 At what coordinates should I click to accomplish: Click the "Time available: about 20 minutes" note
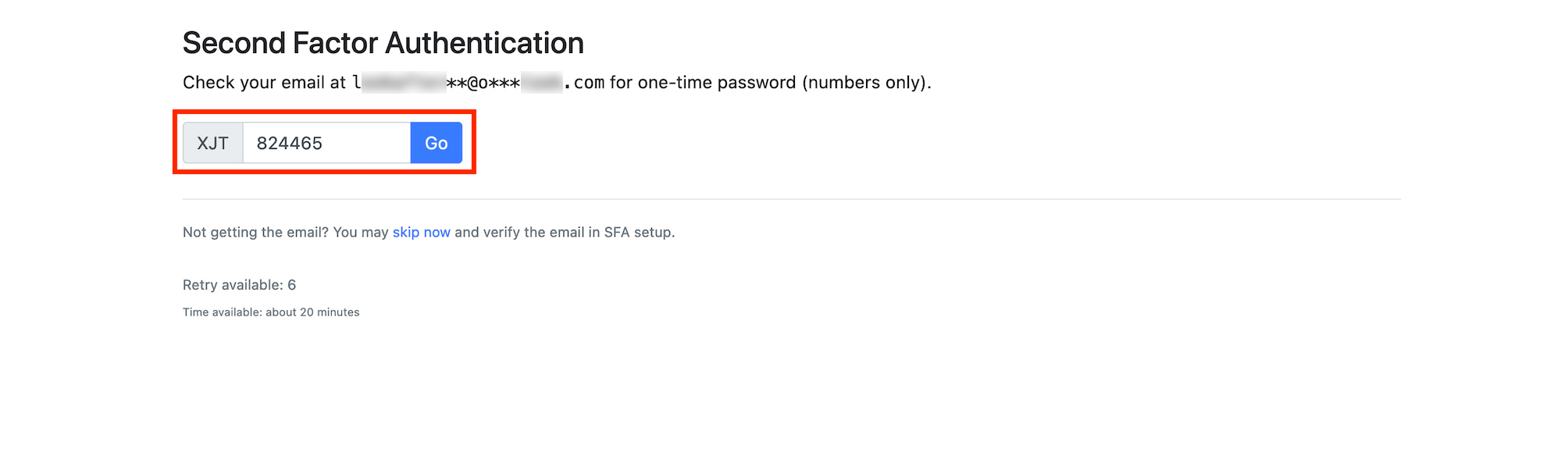pos(271,312)
